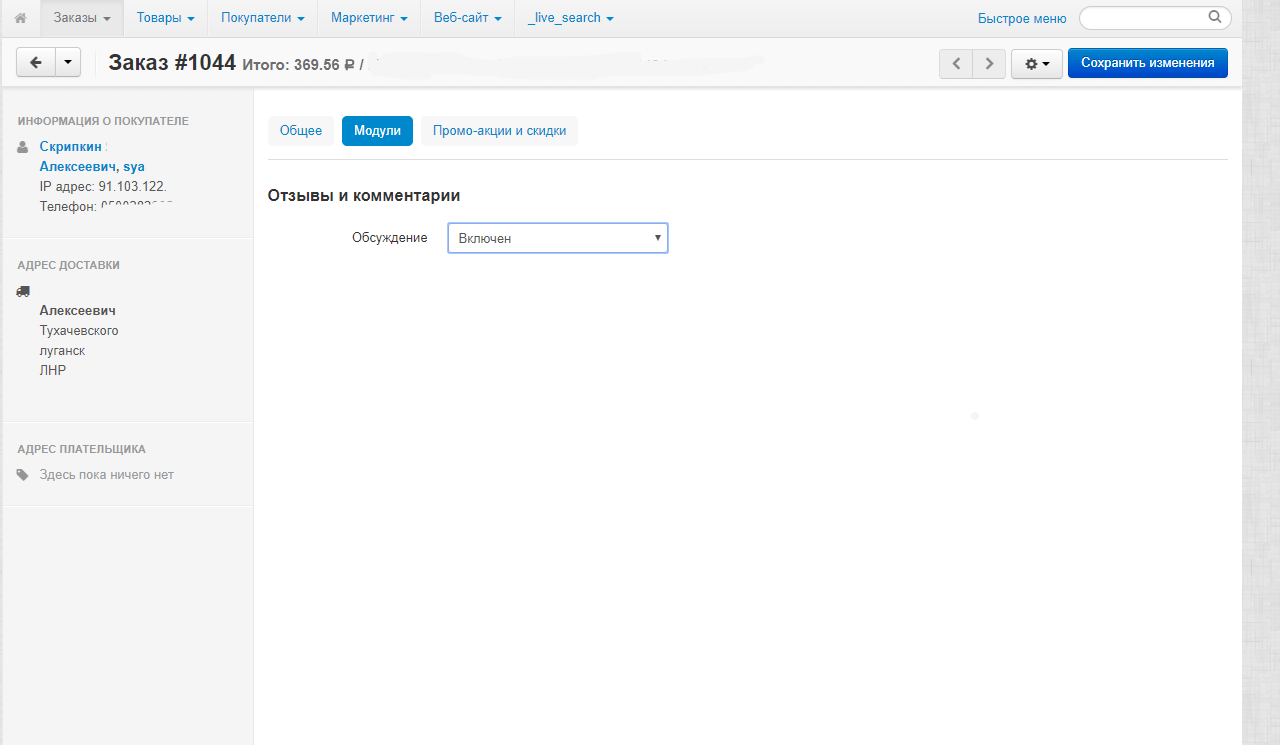Expand the Покупатели menu
The height and width of the screenshot is (745, 1280).
pyautogui.click(x=262, y=18)
